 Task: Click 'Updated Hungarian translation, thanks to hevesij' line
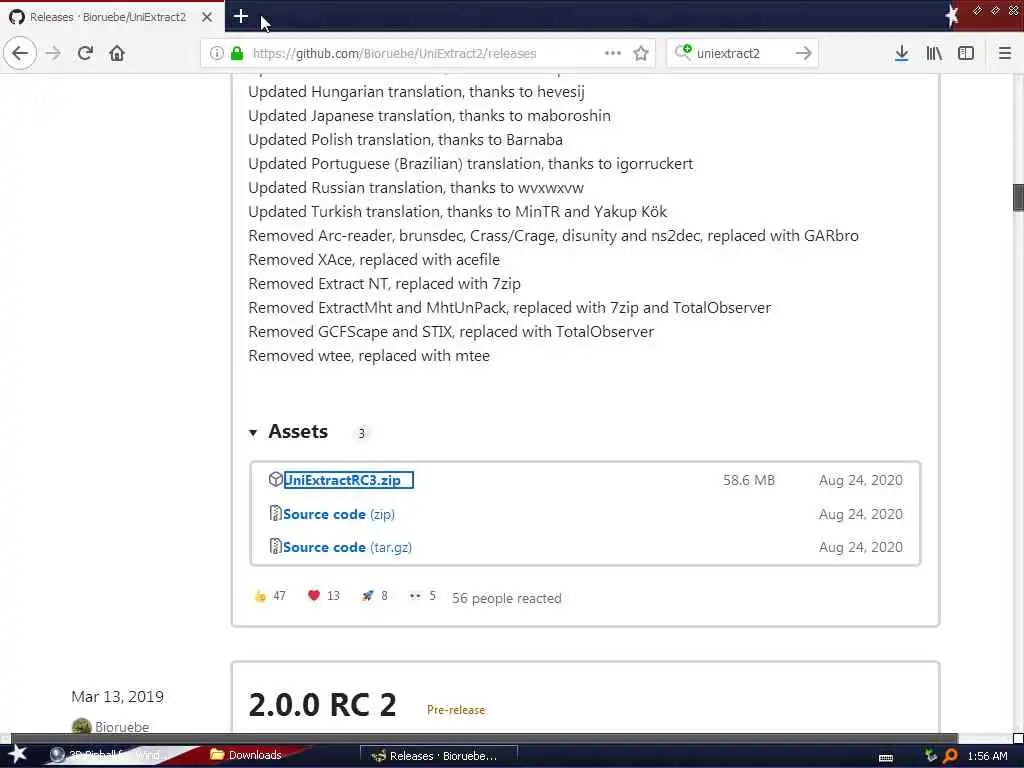417,92
